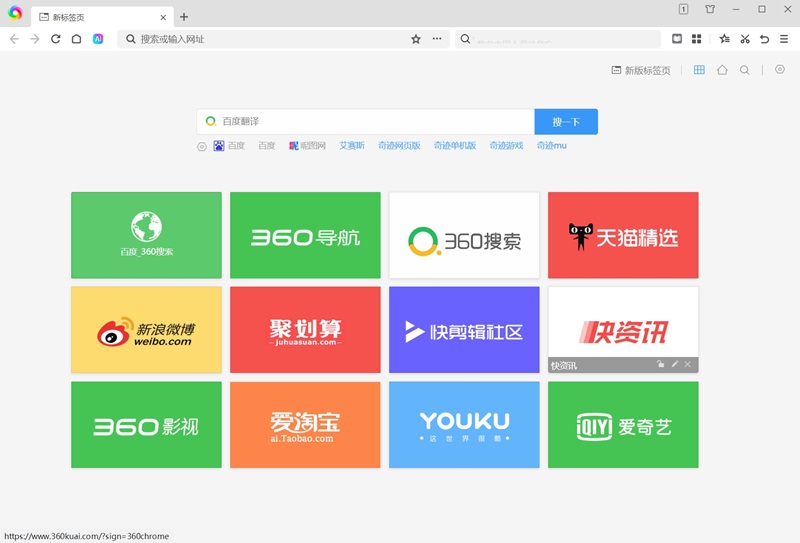Open the 新浪微博 weibo.com tile

146,330
